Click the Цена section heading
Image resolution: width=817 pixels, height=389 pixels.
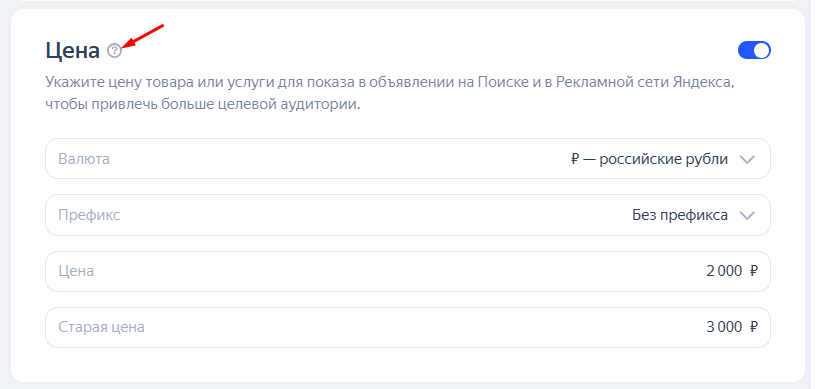point(72,51)
